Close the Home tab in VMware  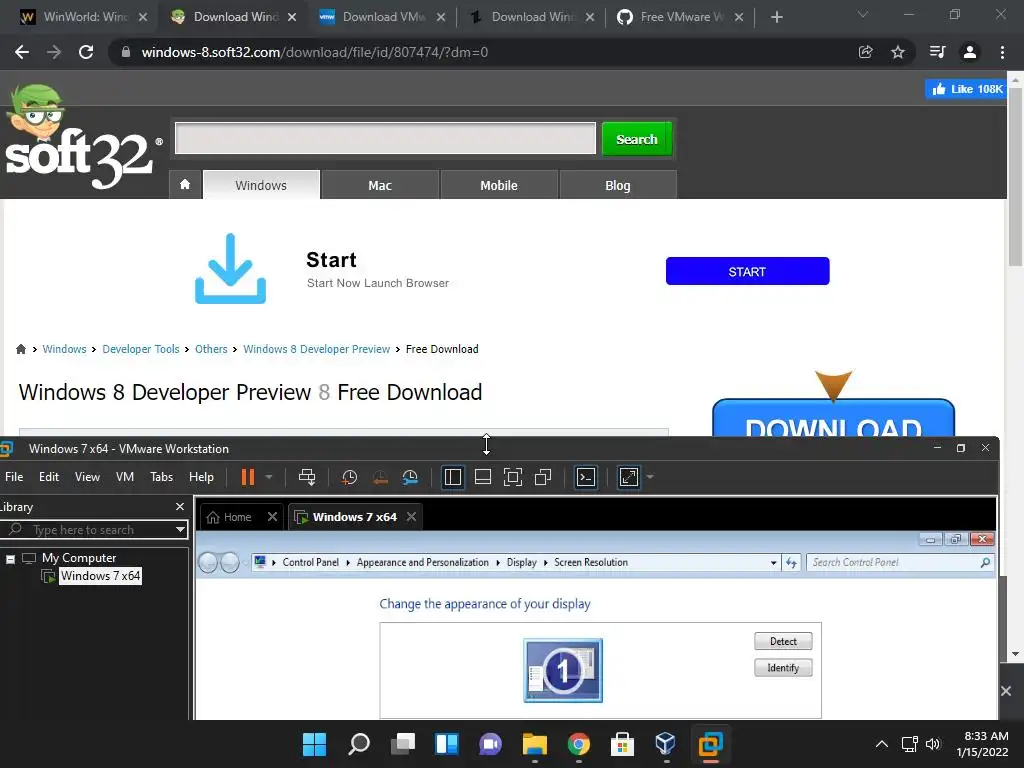click(x=272, y=517)
